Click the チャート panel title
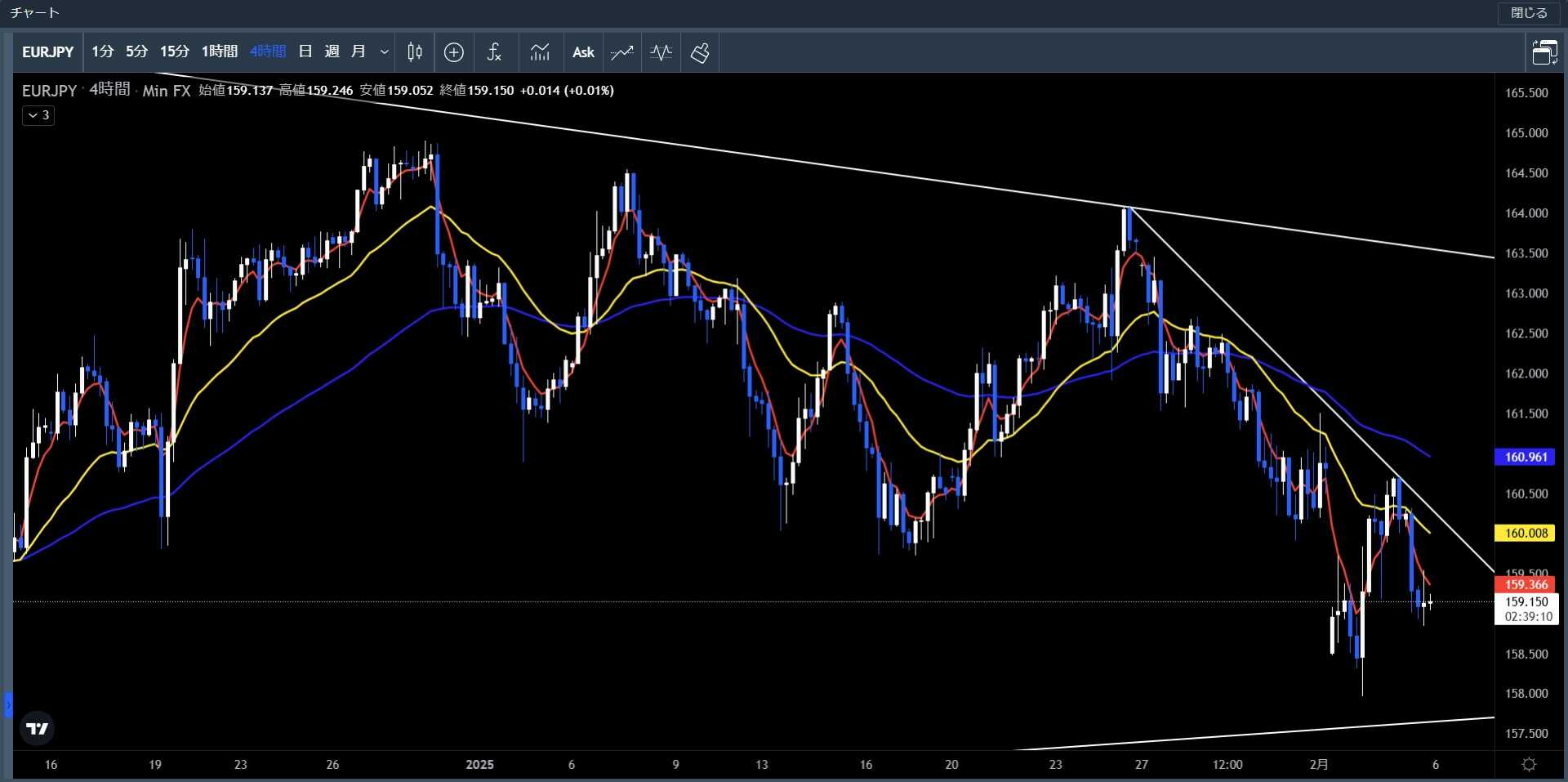This screenshot has height=782, width=1568. 34,13
